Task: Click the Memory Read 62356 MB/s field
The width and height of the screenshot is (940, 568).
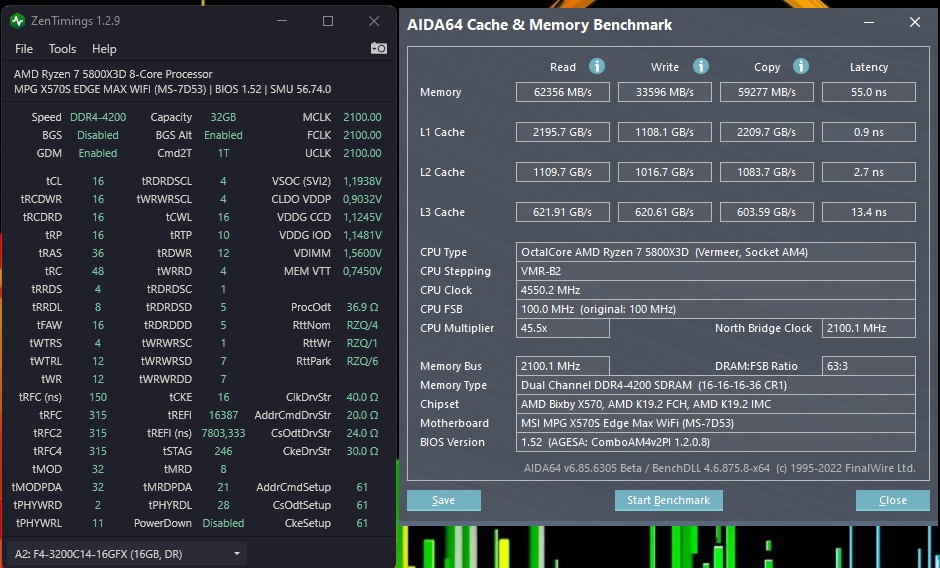Action: coord(563,92)
